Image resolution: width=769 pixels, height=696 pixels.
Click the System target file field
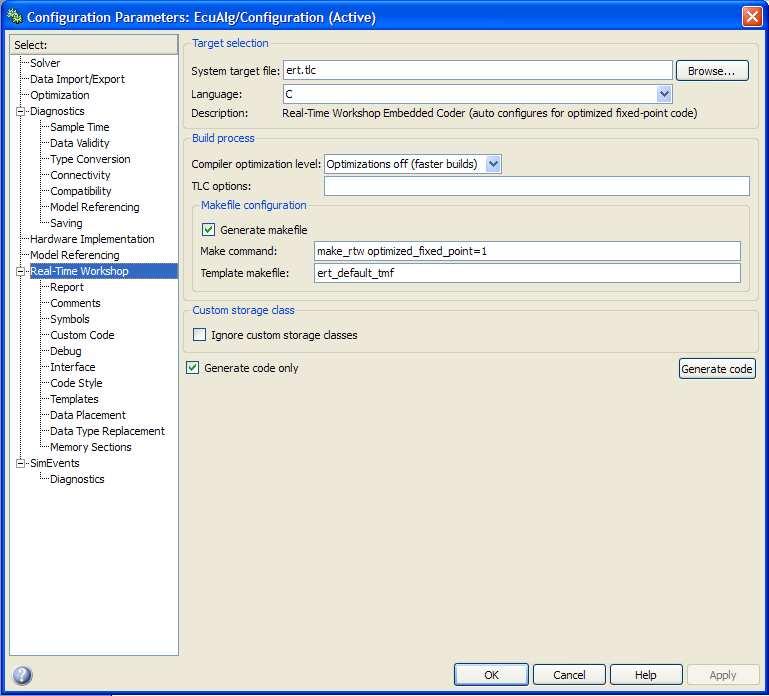pyautogui.click(x=477, y=70)
